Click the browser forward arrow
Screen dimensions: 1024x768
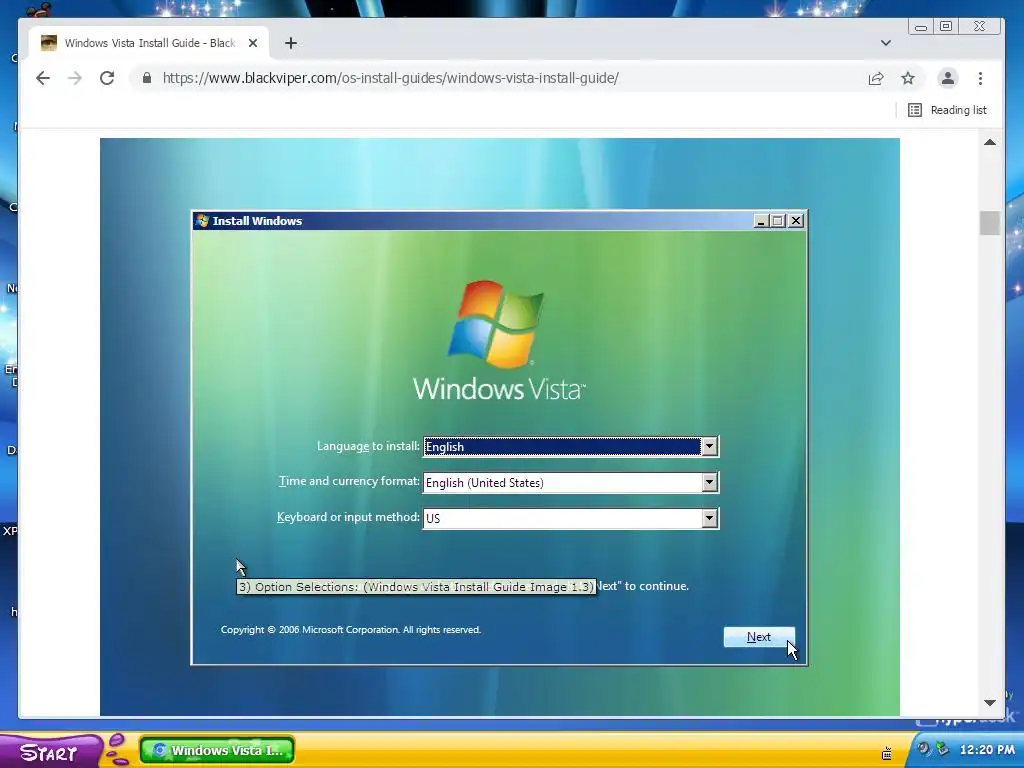[75, 78]
